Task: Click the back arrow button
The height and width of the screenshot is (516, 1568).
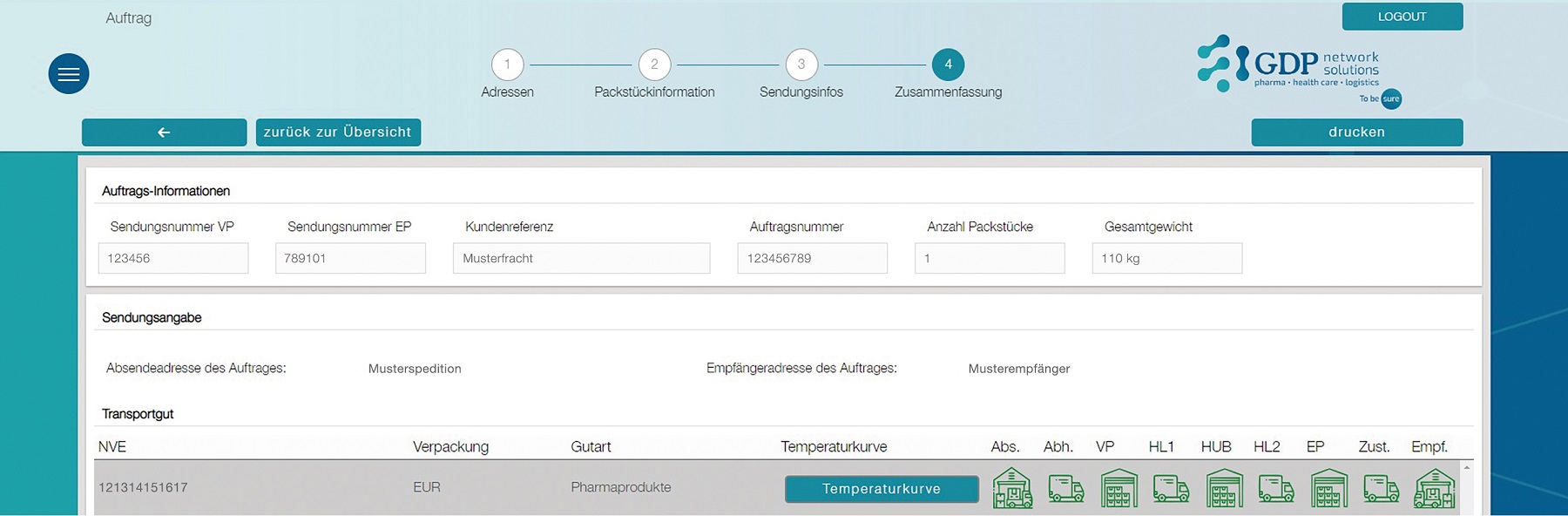Action: pyautogui.click(x=164, y=132)
